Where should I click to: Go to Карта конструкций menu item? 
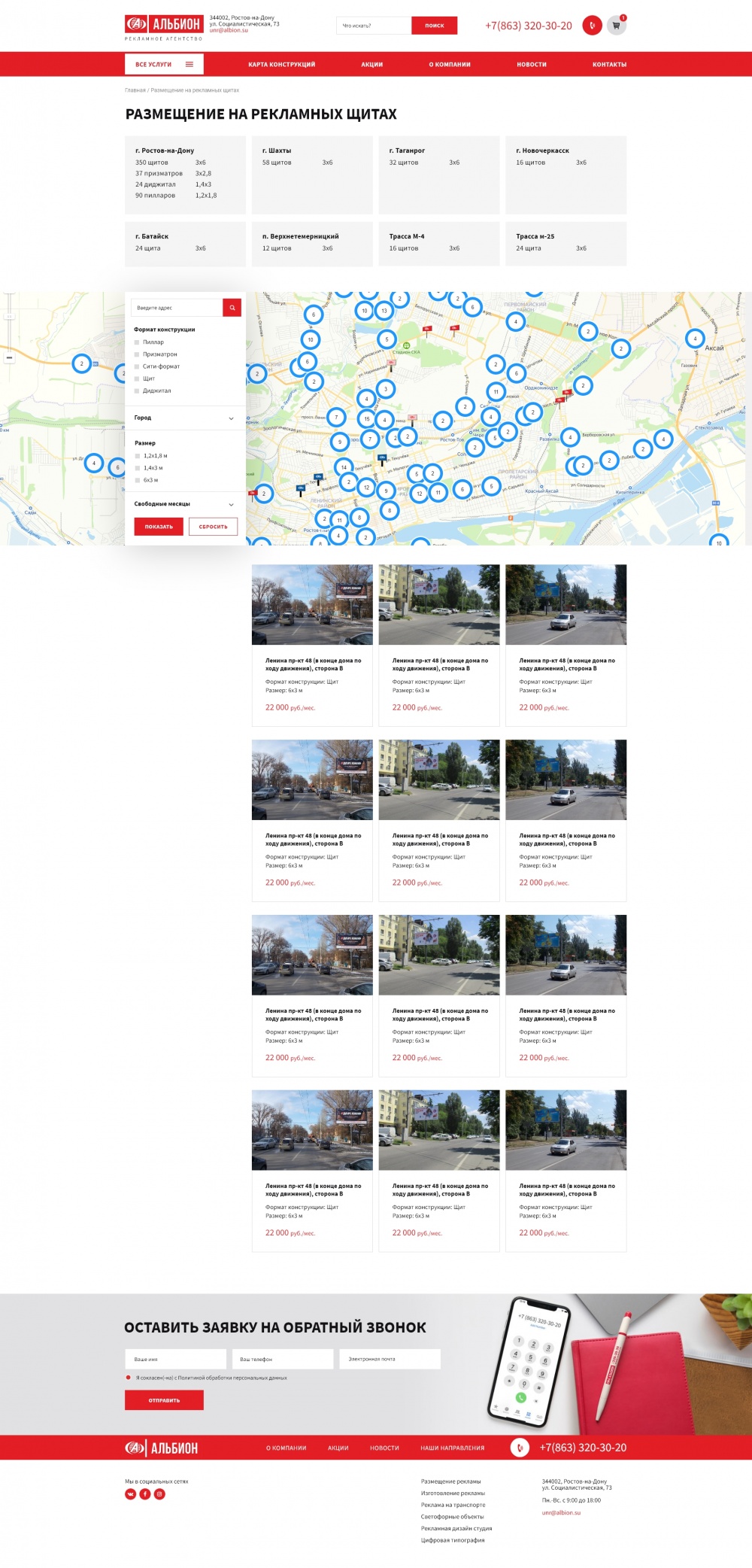click(281, 65)
